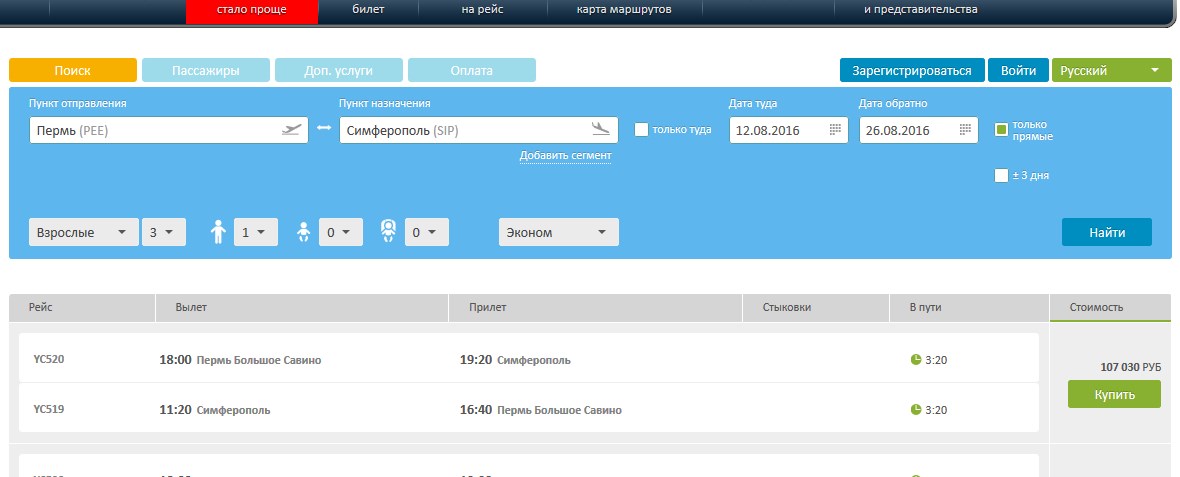Switch to the 'Пассажиры' step tab
The image size is (1180, 477).
coord(205,71)
